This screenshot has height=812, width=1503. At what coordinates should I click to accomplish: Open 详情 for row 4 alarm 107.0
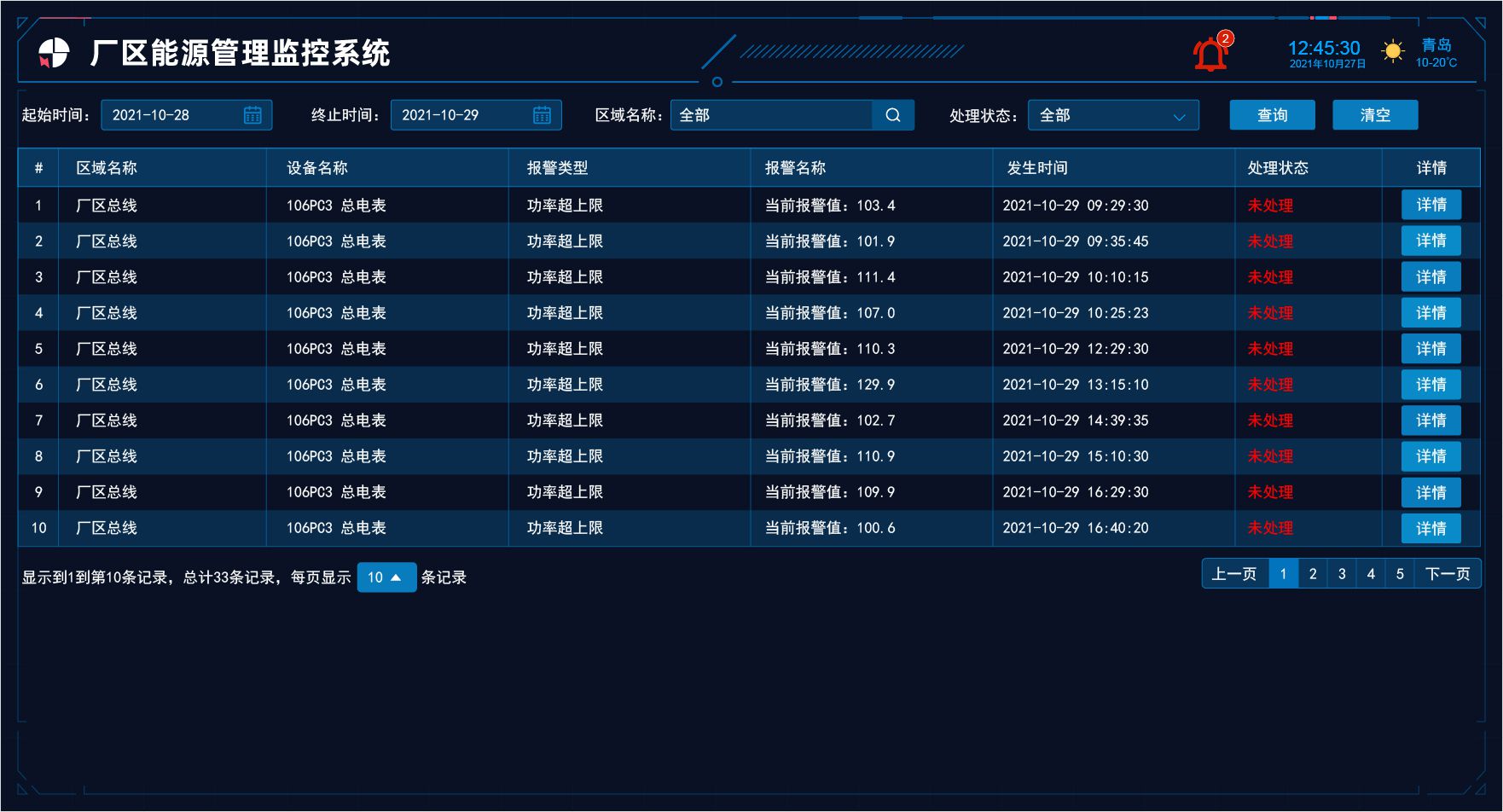tap(1431, 312)
